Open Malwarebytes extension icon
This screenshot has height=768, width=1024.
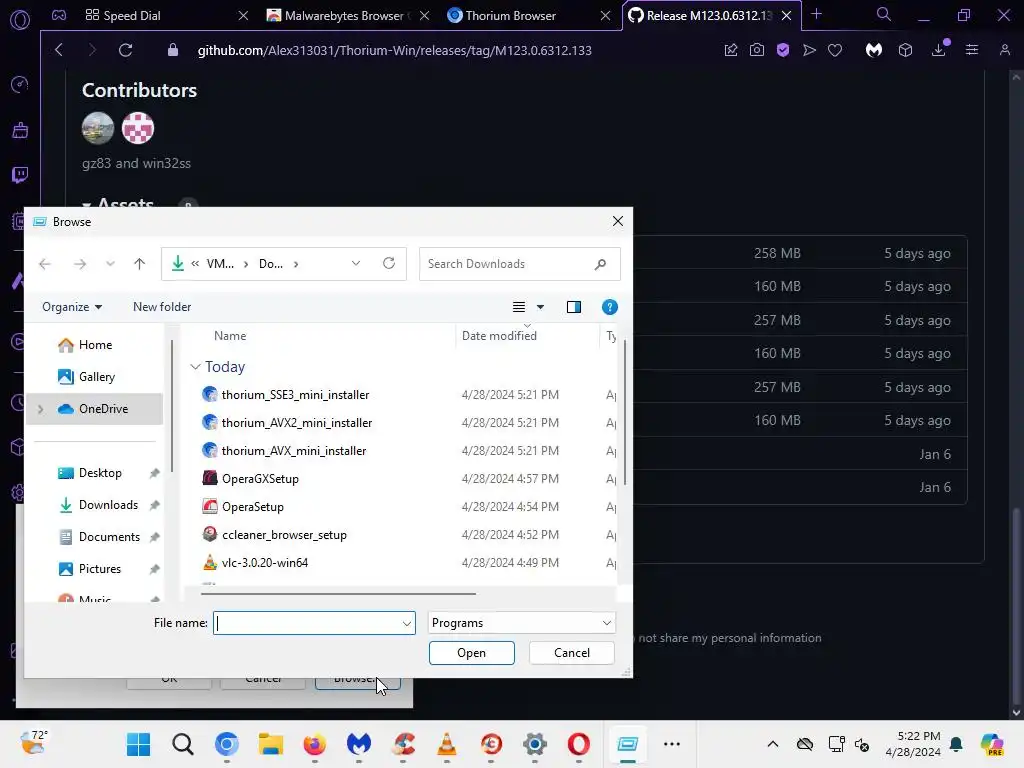874,50
